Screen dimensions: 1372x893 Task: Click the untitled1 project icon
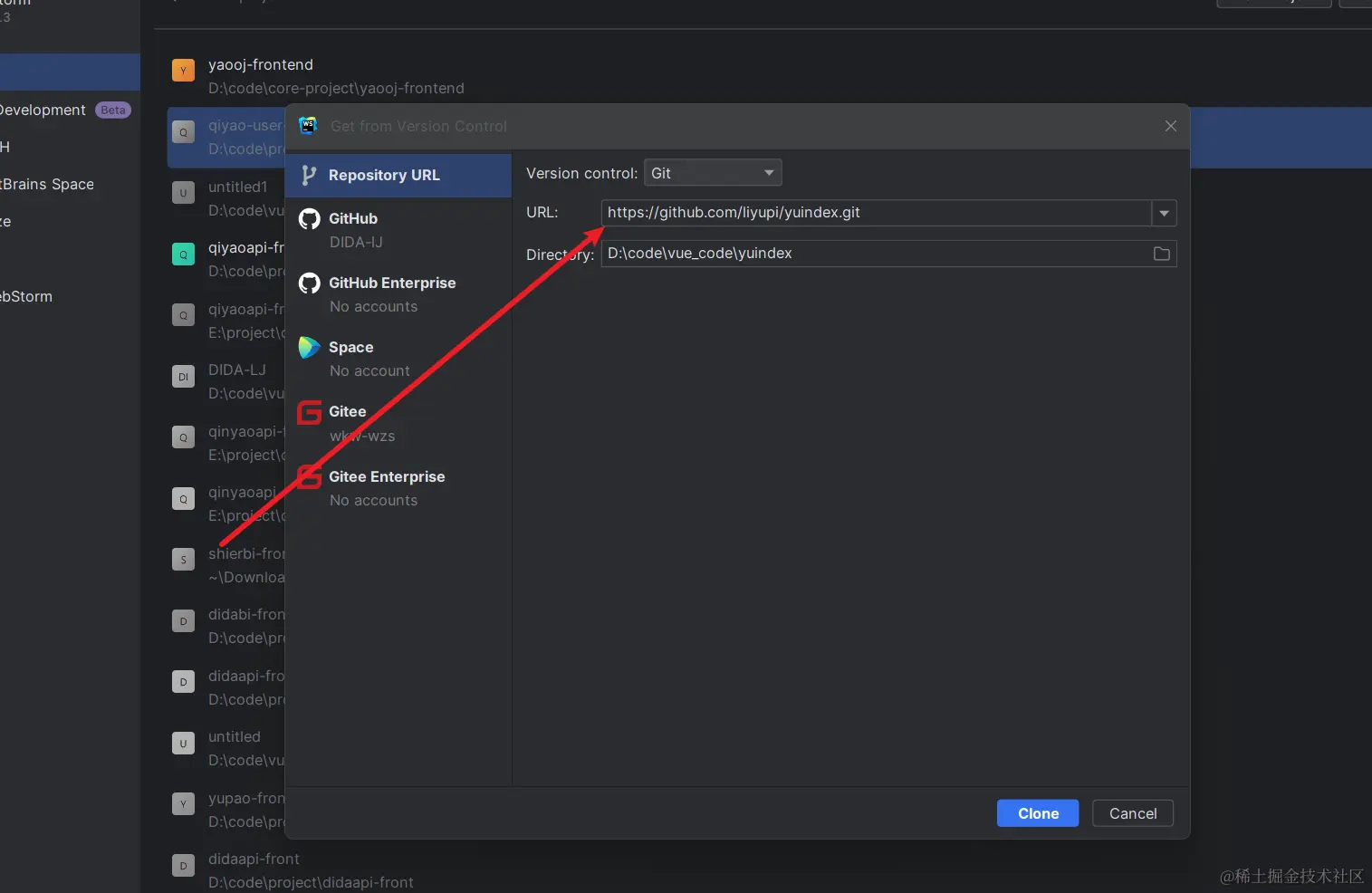click(x=184, y=193)
